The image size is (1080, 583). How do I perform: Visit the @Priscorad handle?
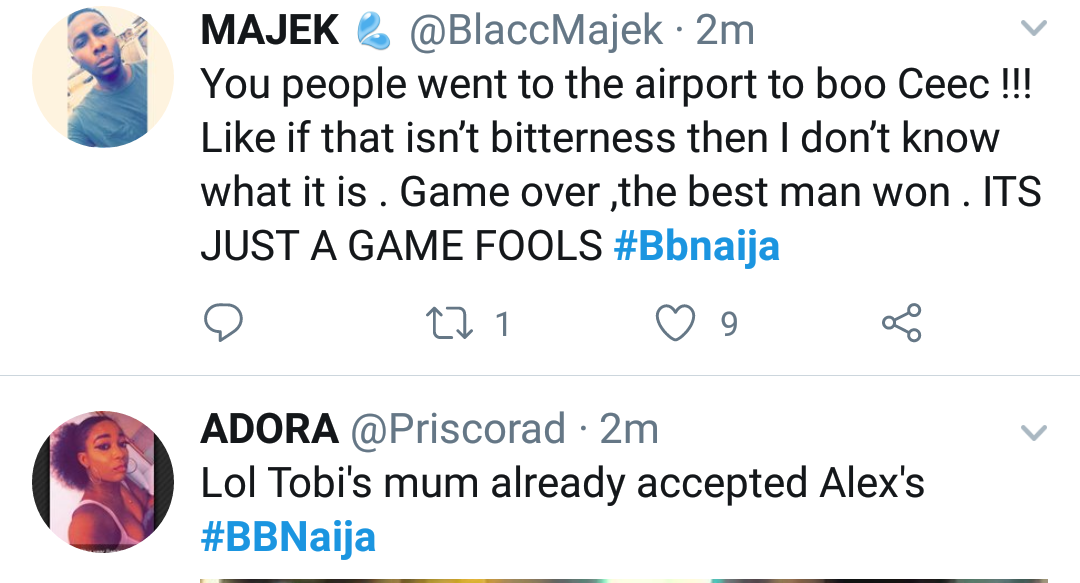tap(457, 430)
